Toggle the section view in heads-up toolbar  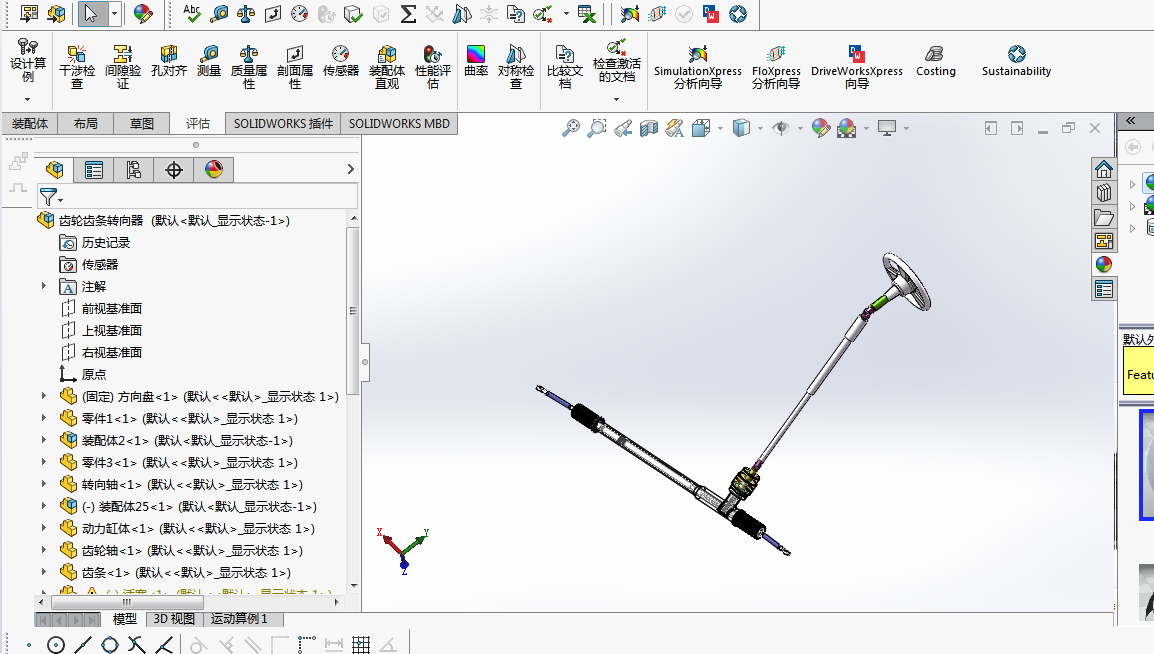(648, 128)
